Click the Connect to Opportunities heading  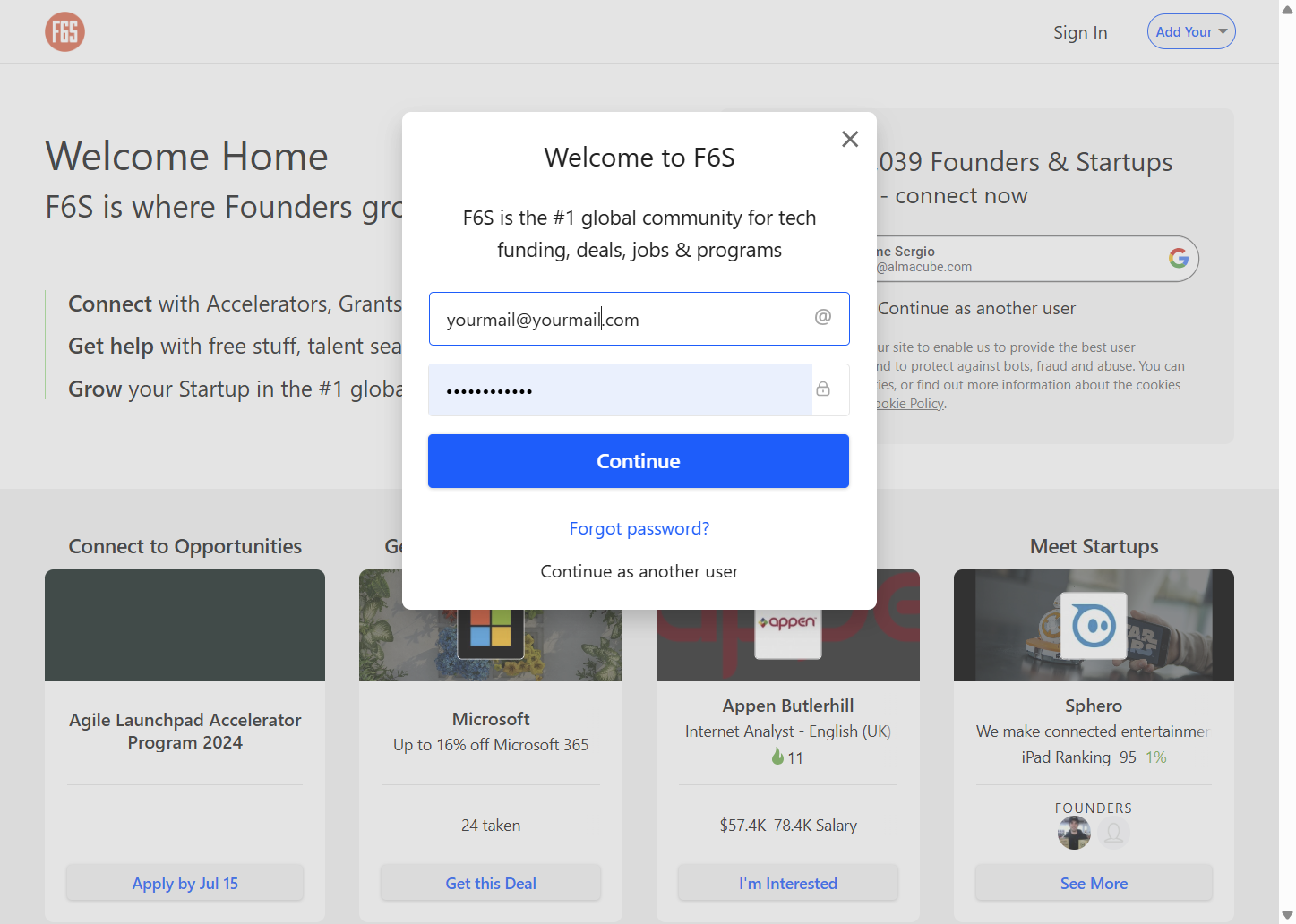pyautogui.click(x=185, y=546)
